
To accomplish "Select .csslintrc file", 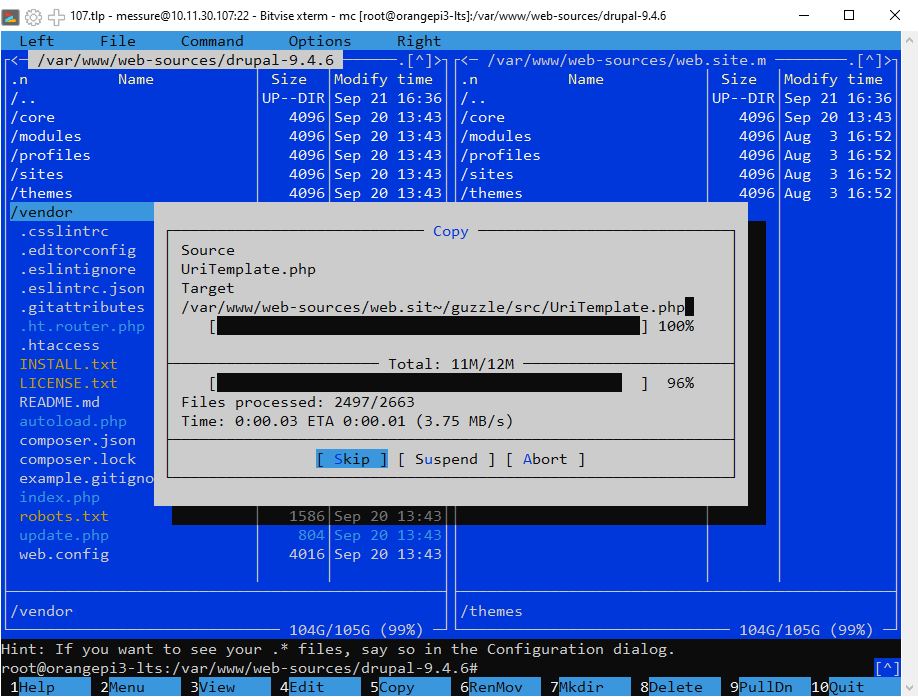I will pyautogui.click(x=64, y=231).
